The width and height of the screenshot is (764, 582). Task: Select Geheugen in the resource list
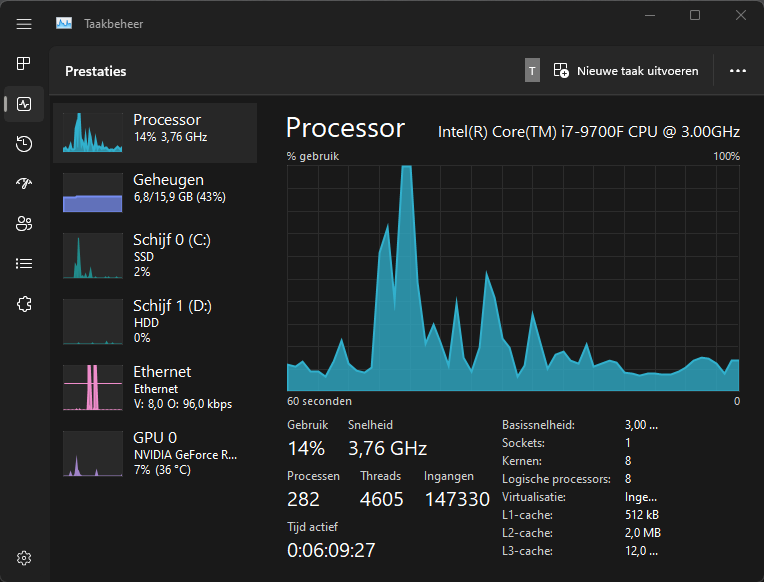pos(155,192)
